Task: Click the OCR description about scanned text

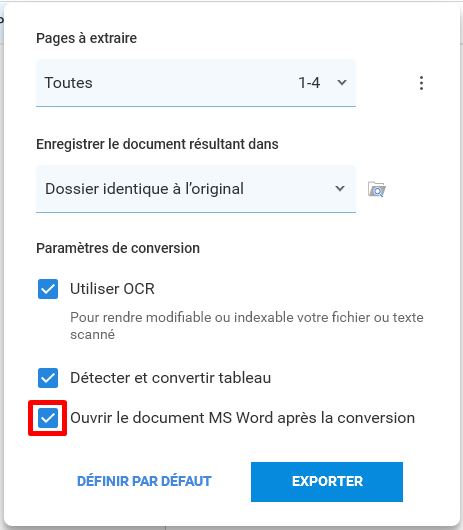Action: pyautogui.click(x=247, y=326)
